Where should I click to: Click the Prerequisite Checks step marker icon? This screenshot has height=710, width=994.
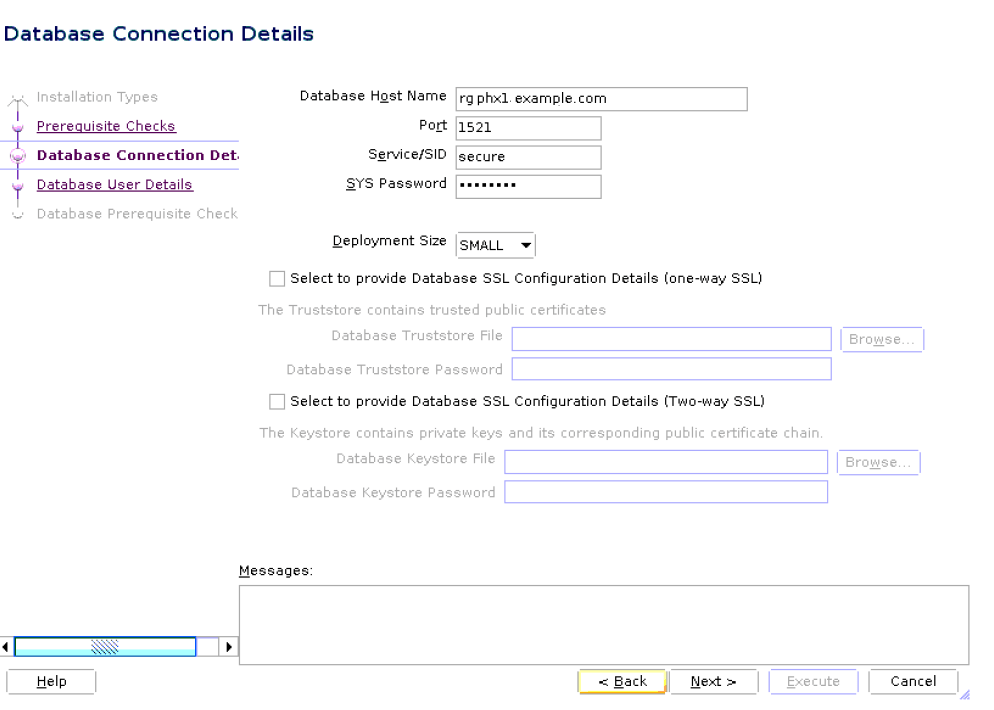[x=17, y=126]
